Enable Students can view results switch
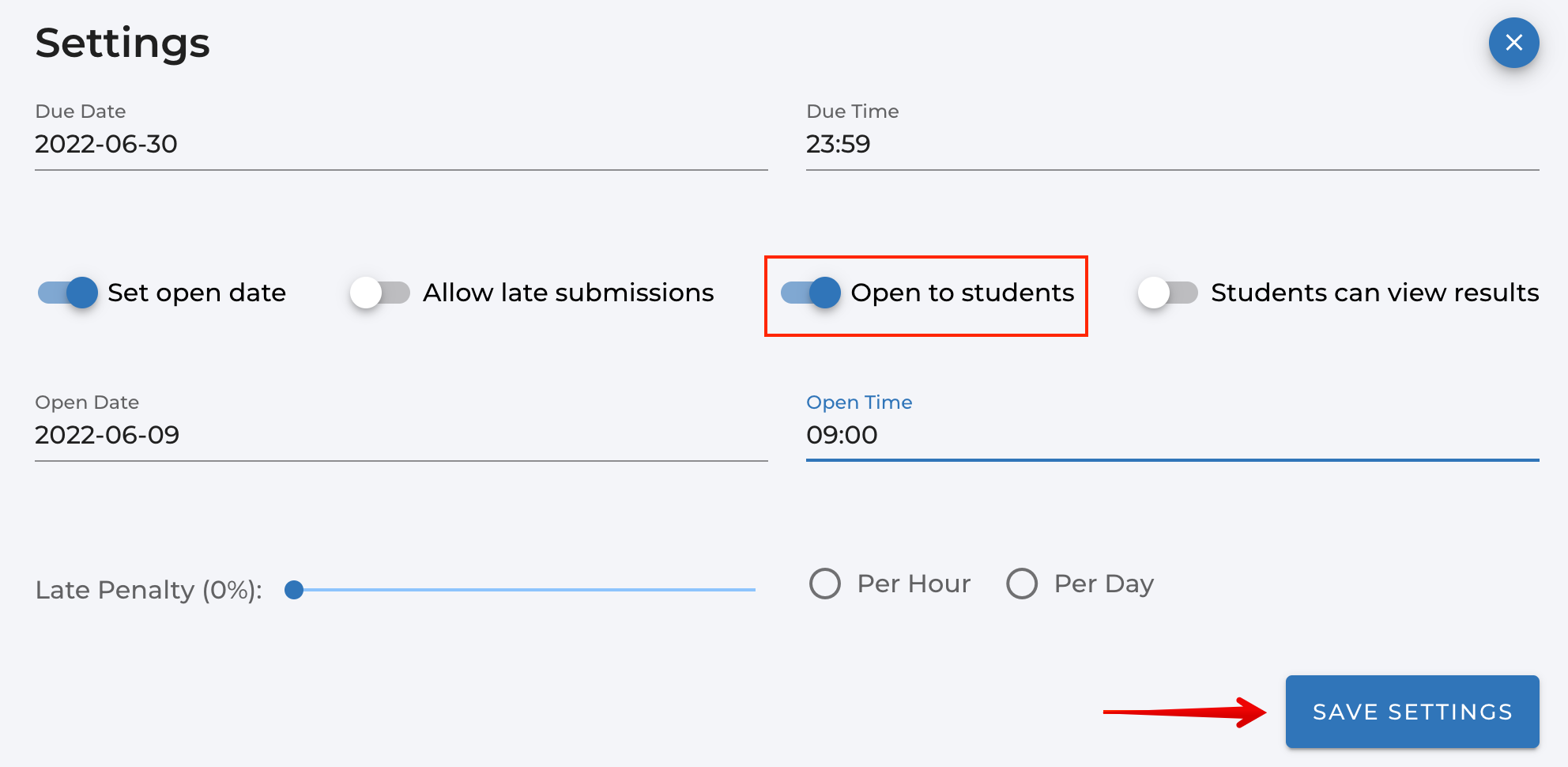The width and height of the screenshot is (1568, 767). pyautogui.click(x=1167, y=293)
